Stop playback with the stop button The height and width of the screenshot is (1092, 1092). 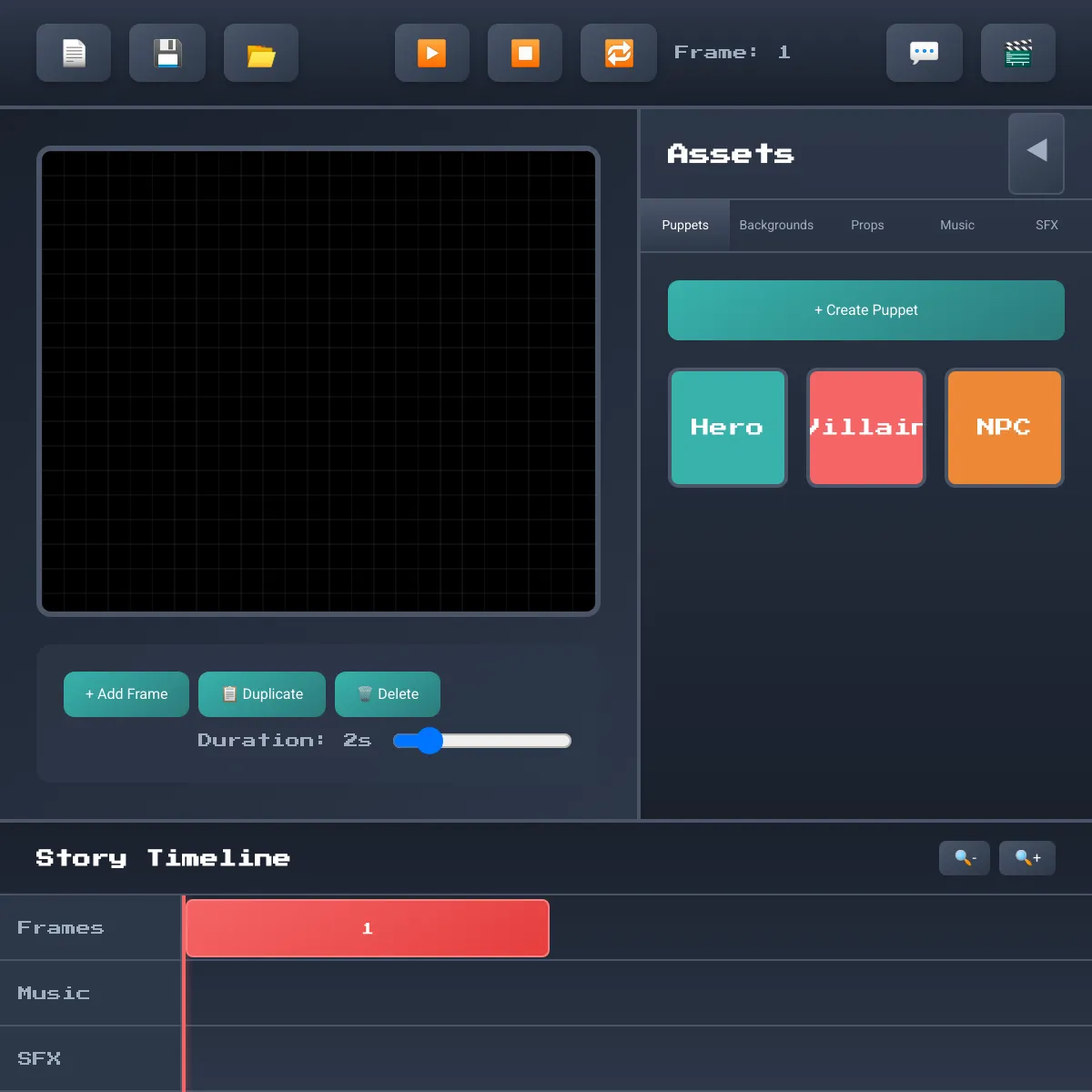tap(525, 53)
